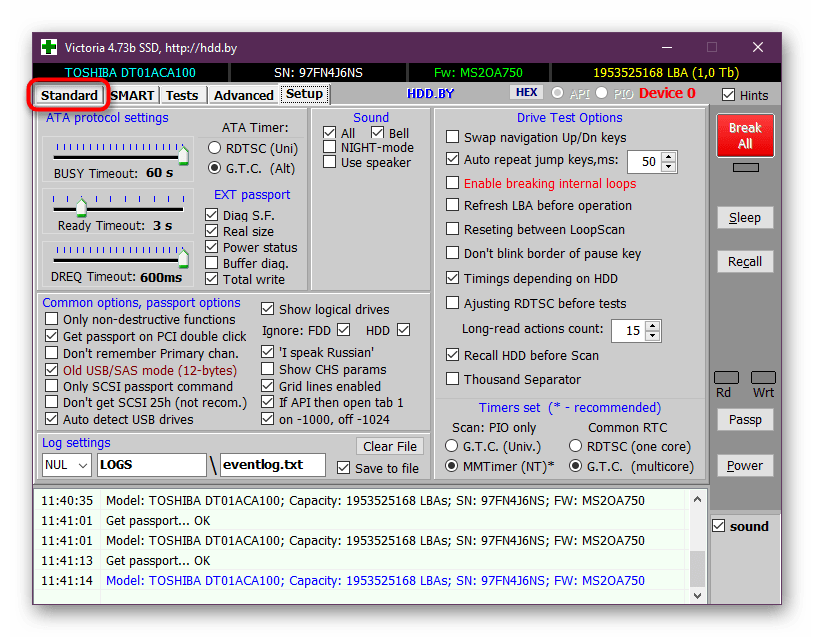
Task: Click the Rd read indicator box
Action: (x=726, y=377)
